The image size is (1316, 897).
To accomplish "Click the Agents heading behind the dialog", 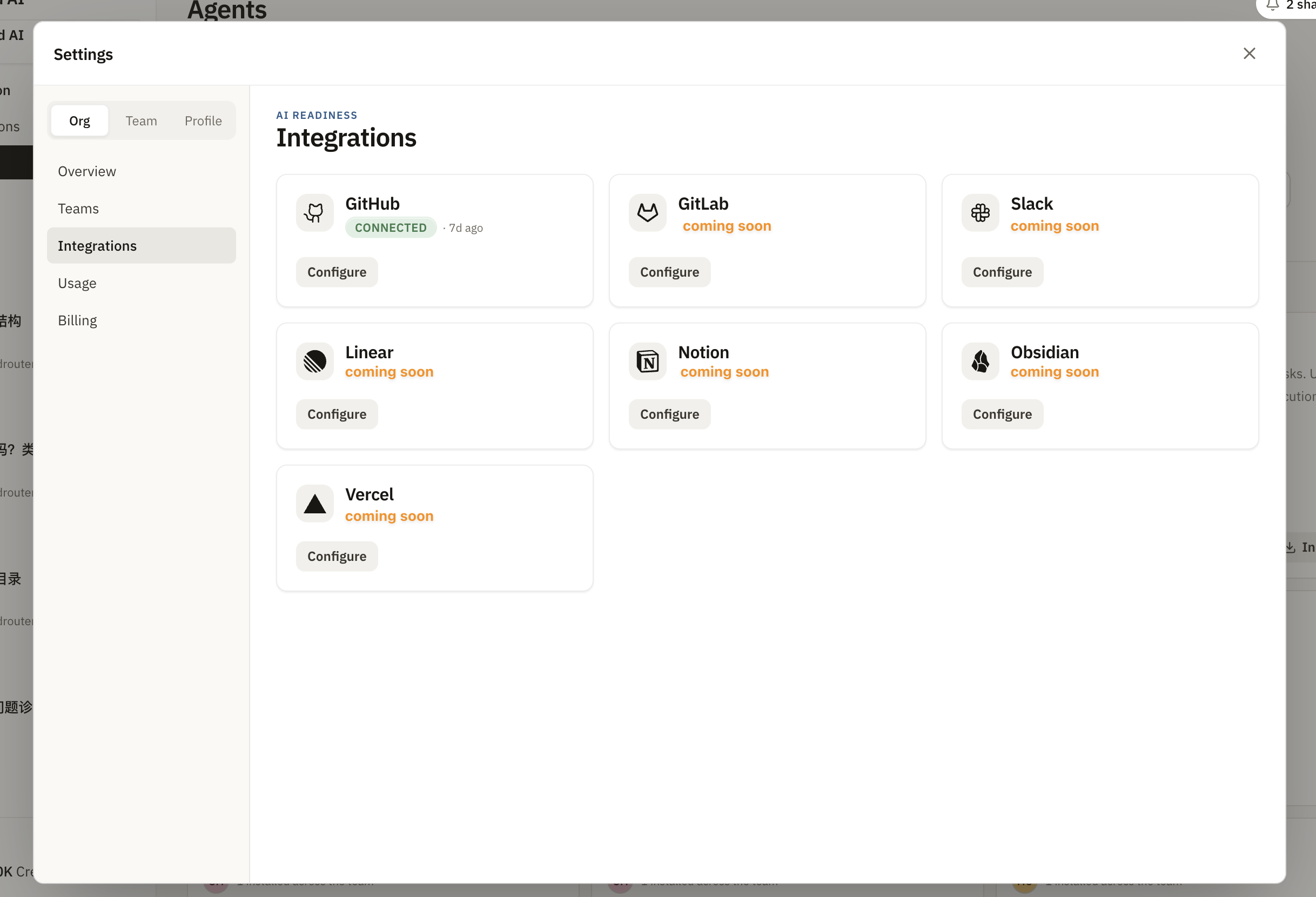I will click(x=226, y=10).
